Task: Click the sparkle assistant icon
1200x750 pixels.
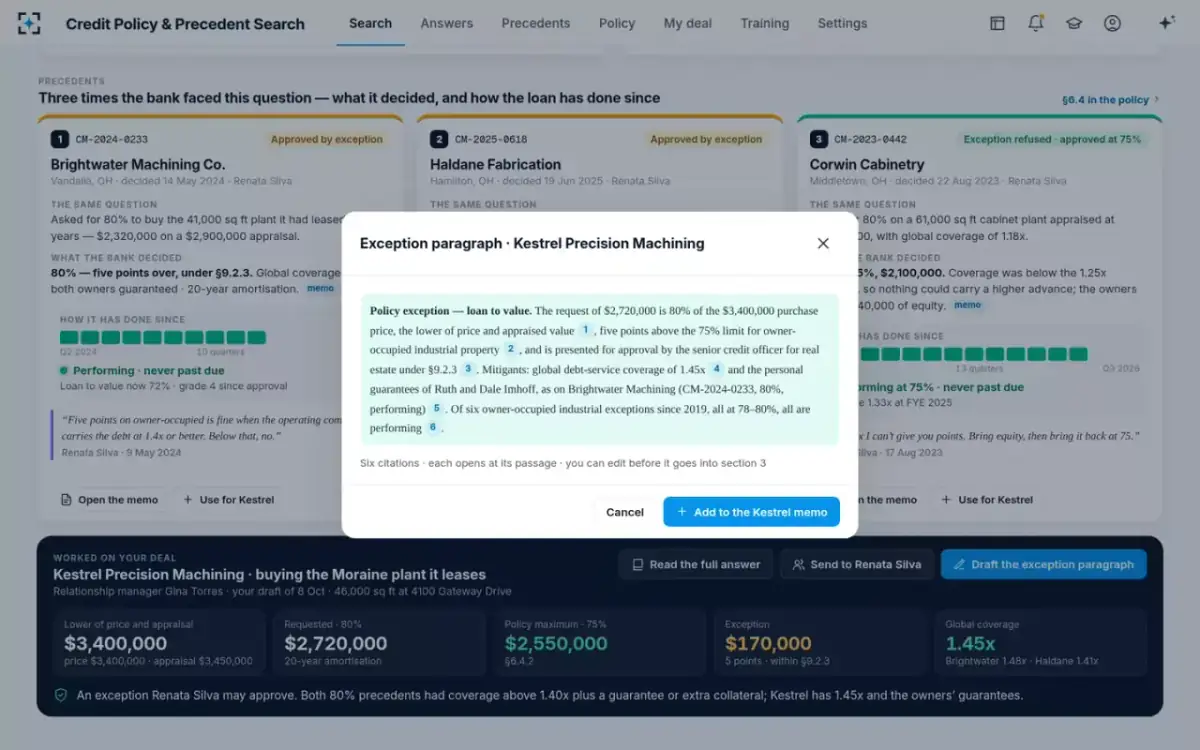Action: [1166, 23]
